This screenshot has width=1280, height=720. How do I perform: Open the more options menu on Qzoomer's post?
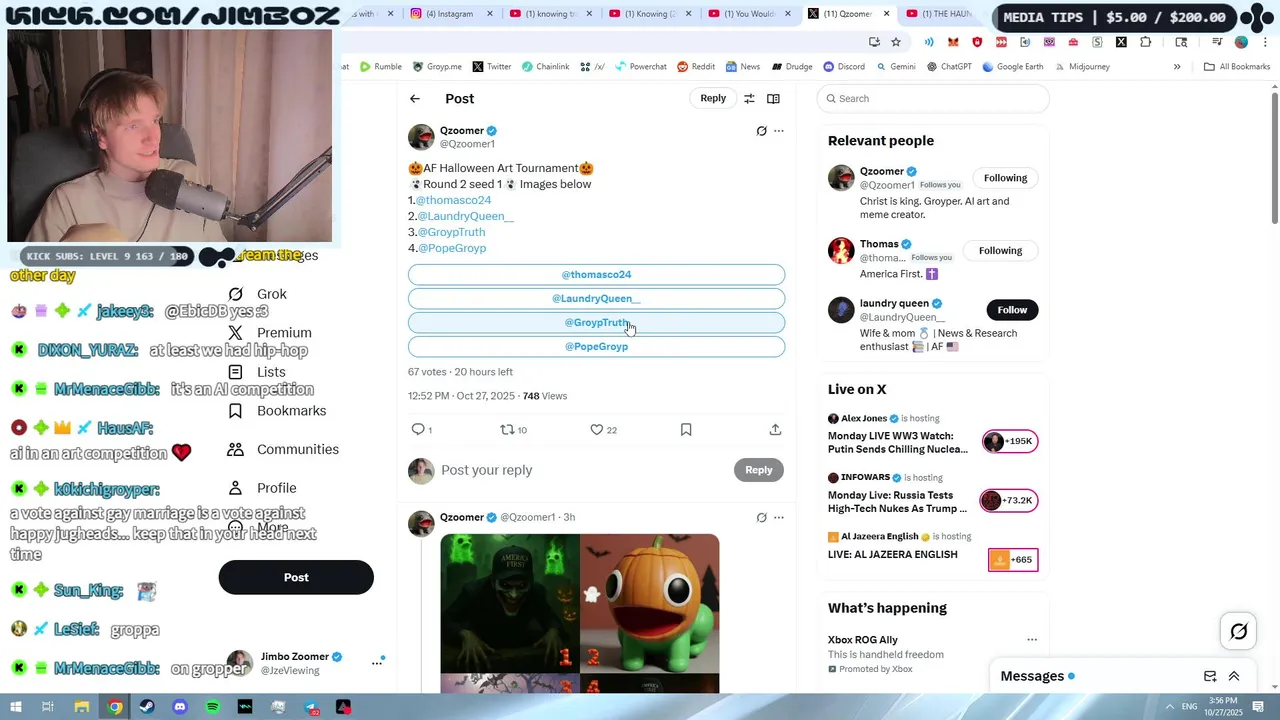(x=779, y=131)
